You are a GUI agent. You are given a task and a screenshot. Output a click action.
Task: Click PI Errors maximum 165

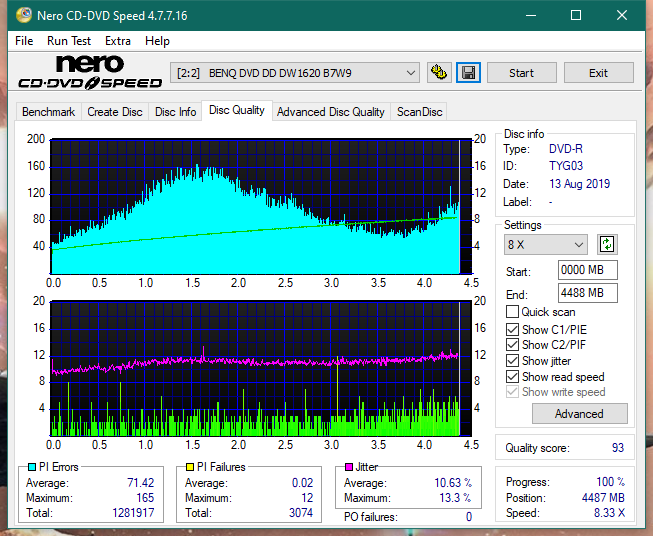pyautogui.click(x=145, y=498)
